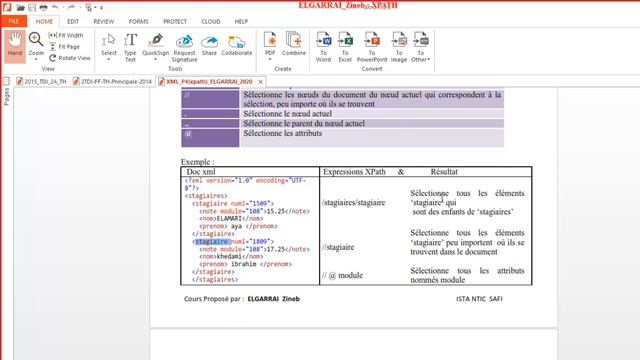Click the // @ module expression

[x=342, y=276]
